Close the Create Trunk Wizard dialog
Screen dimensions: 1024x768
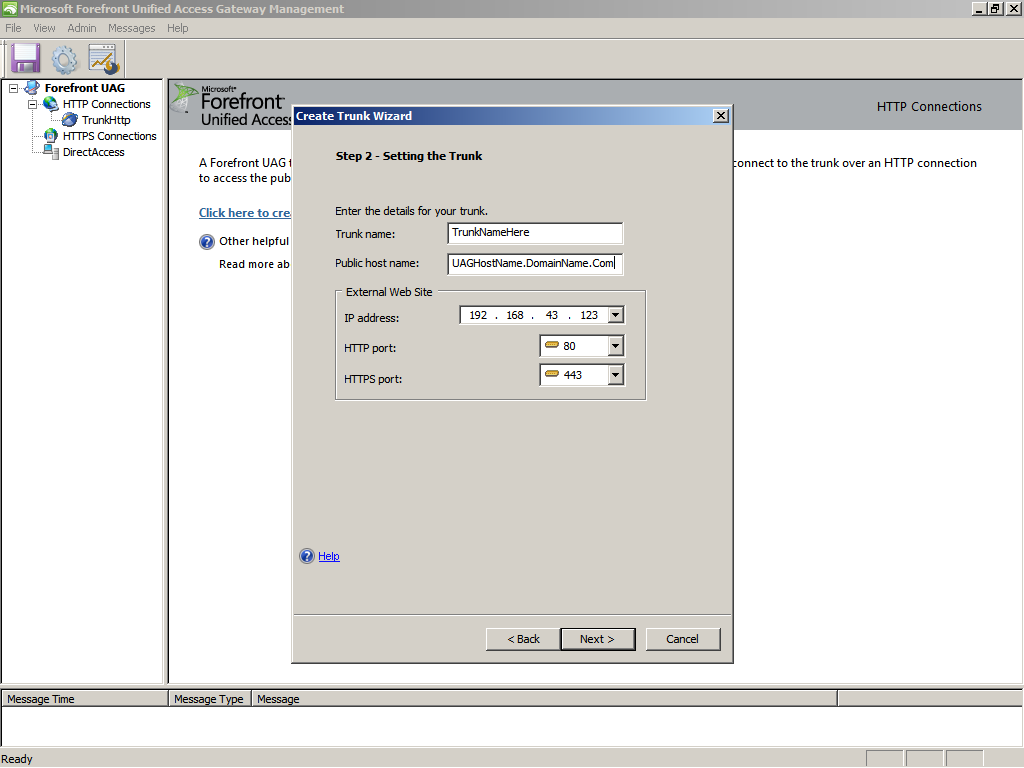tap(721, 116)
